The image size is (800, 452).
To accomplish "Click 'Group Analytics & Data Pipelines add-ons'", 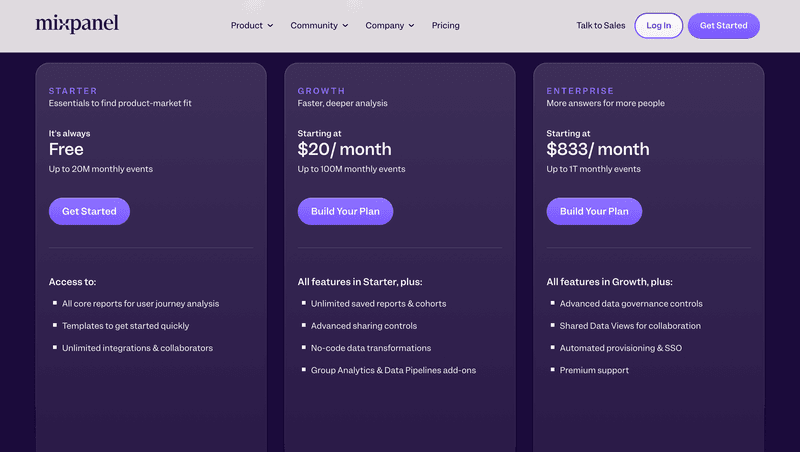I will (x=393, y=370).
